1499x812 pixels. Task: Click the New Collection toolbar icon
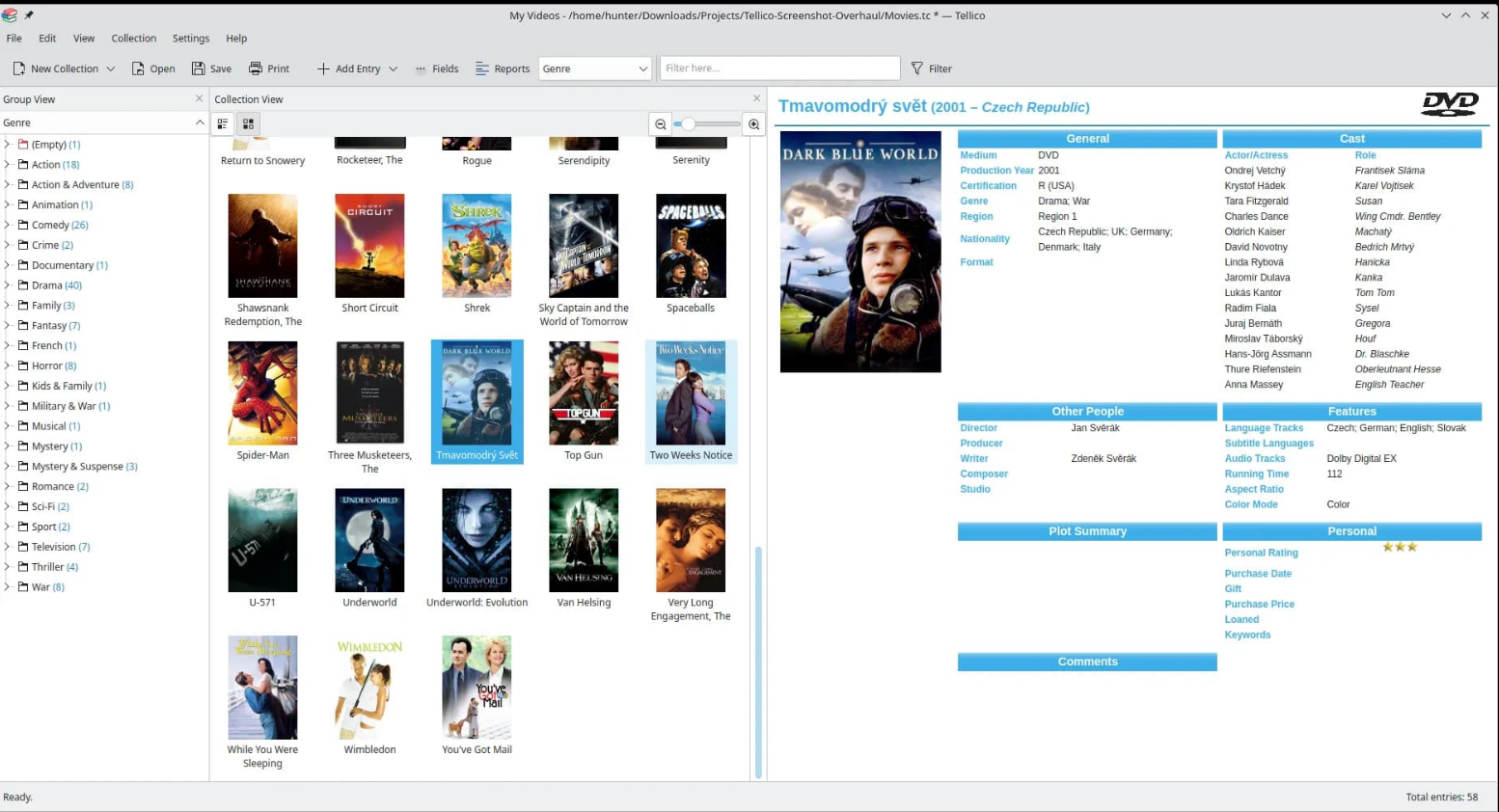pyautogui.click(x=18, y=68)
